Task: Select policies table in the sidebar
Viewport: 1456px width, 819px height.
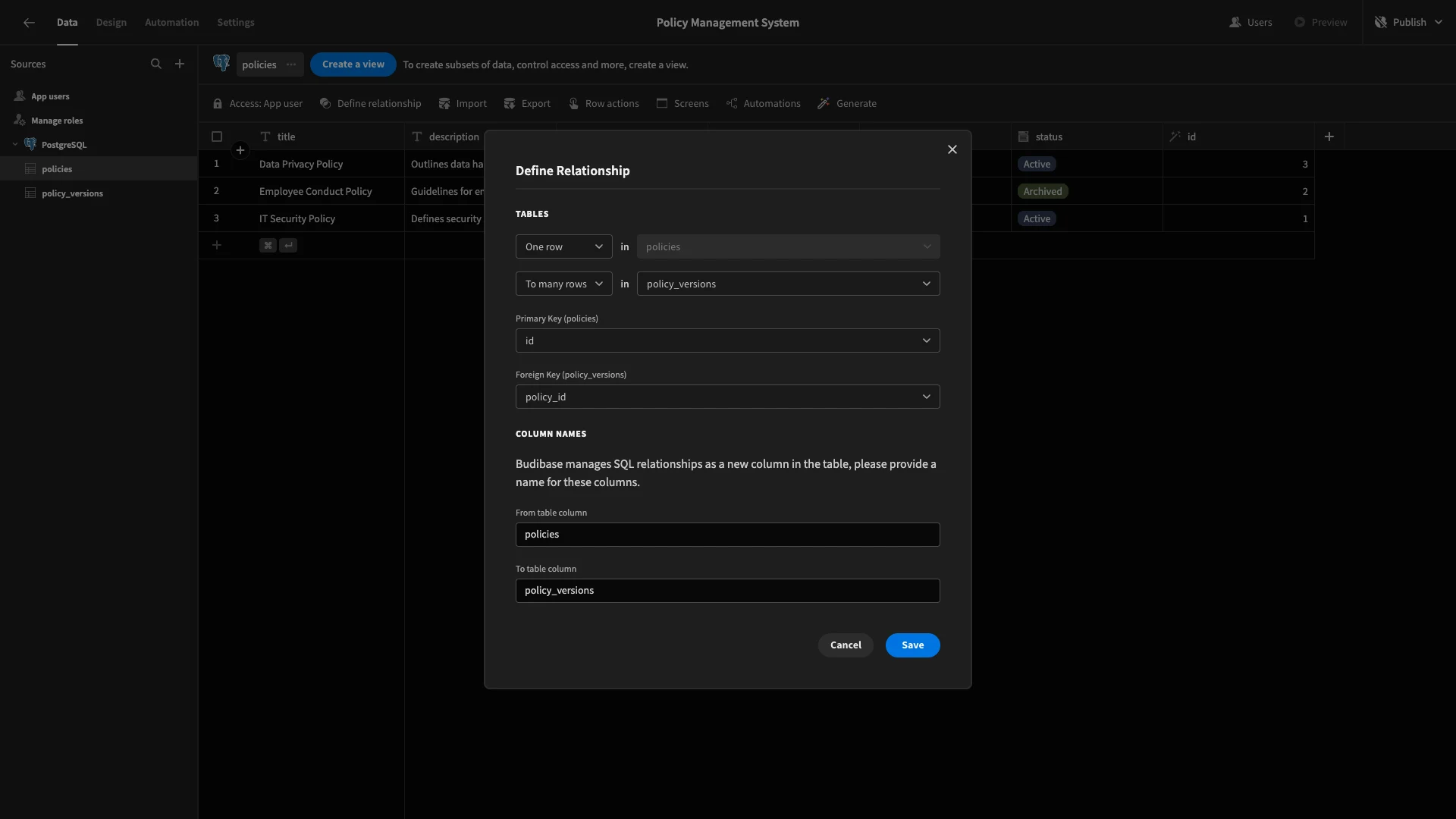Action: click(x=99, y=169)
